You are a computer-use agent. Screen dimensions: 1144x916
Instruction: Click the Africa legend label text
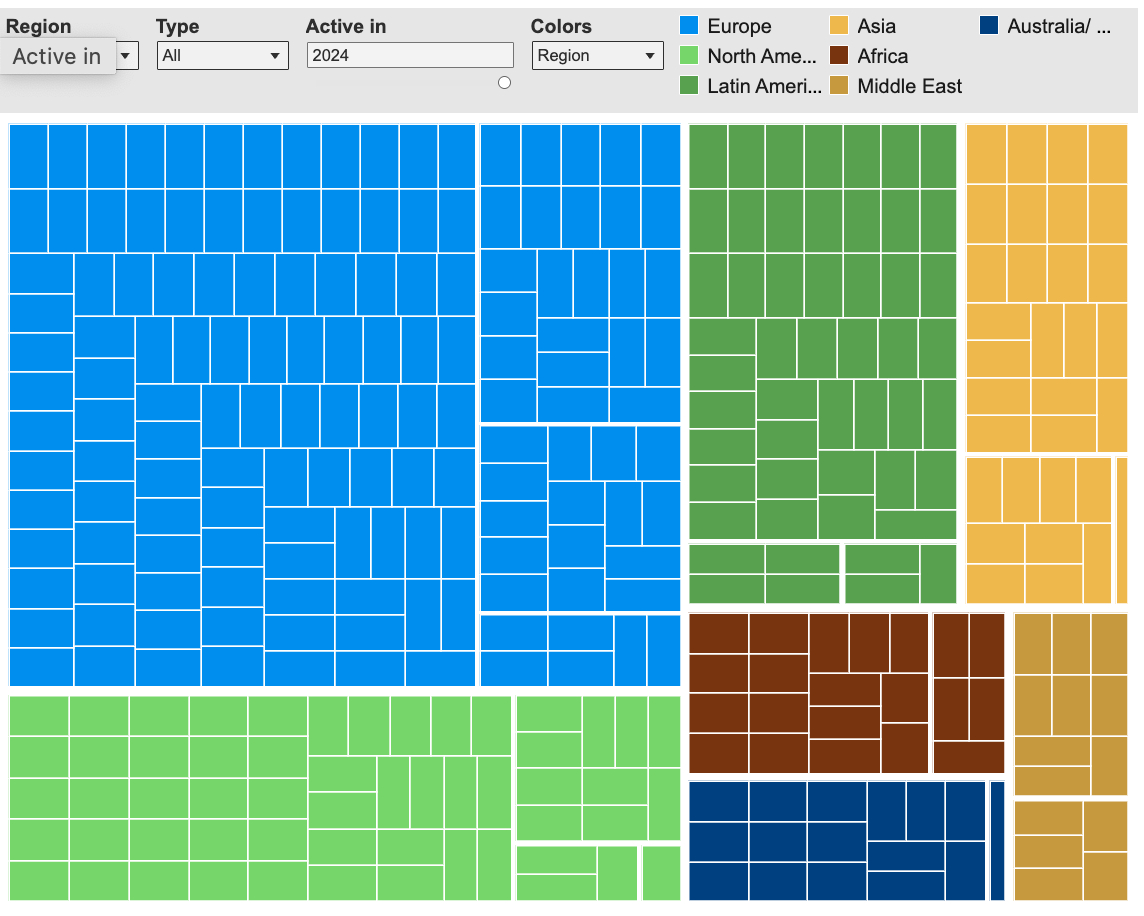882,56
